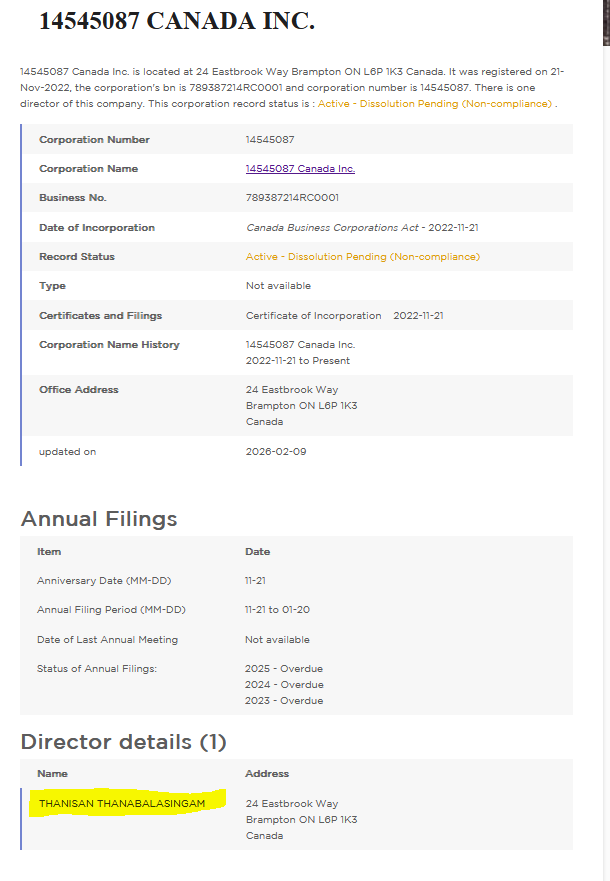Click Annual Filing Period (MM-DD) label
Screen dimensions: 610x881
tap(111, 610)
